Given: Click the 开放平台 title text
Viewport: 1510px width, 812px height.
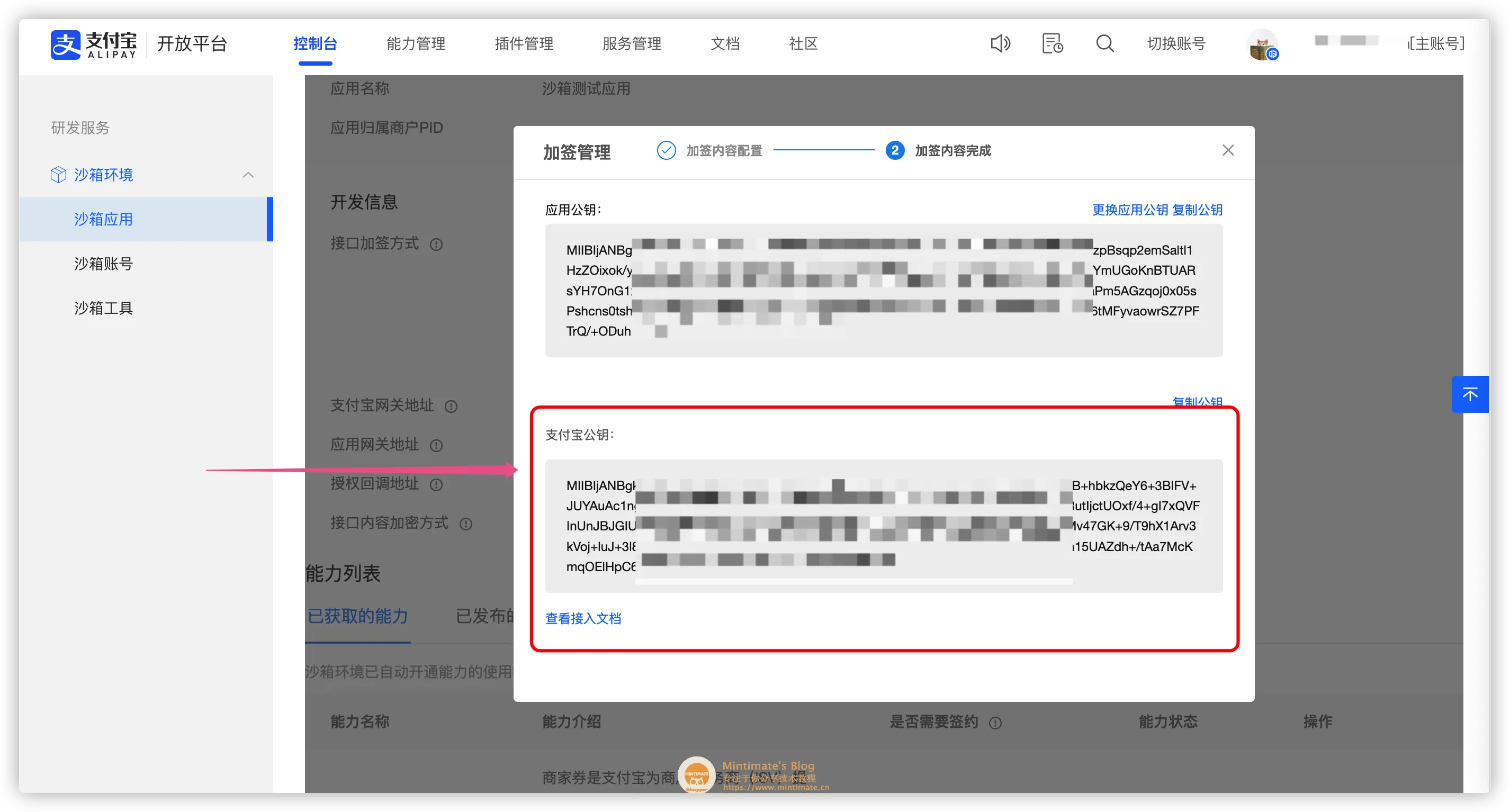Looking at the screenshot, I should coord(192,43).
